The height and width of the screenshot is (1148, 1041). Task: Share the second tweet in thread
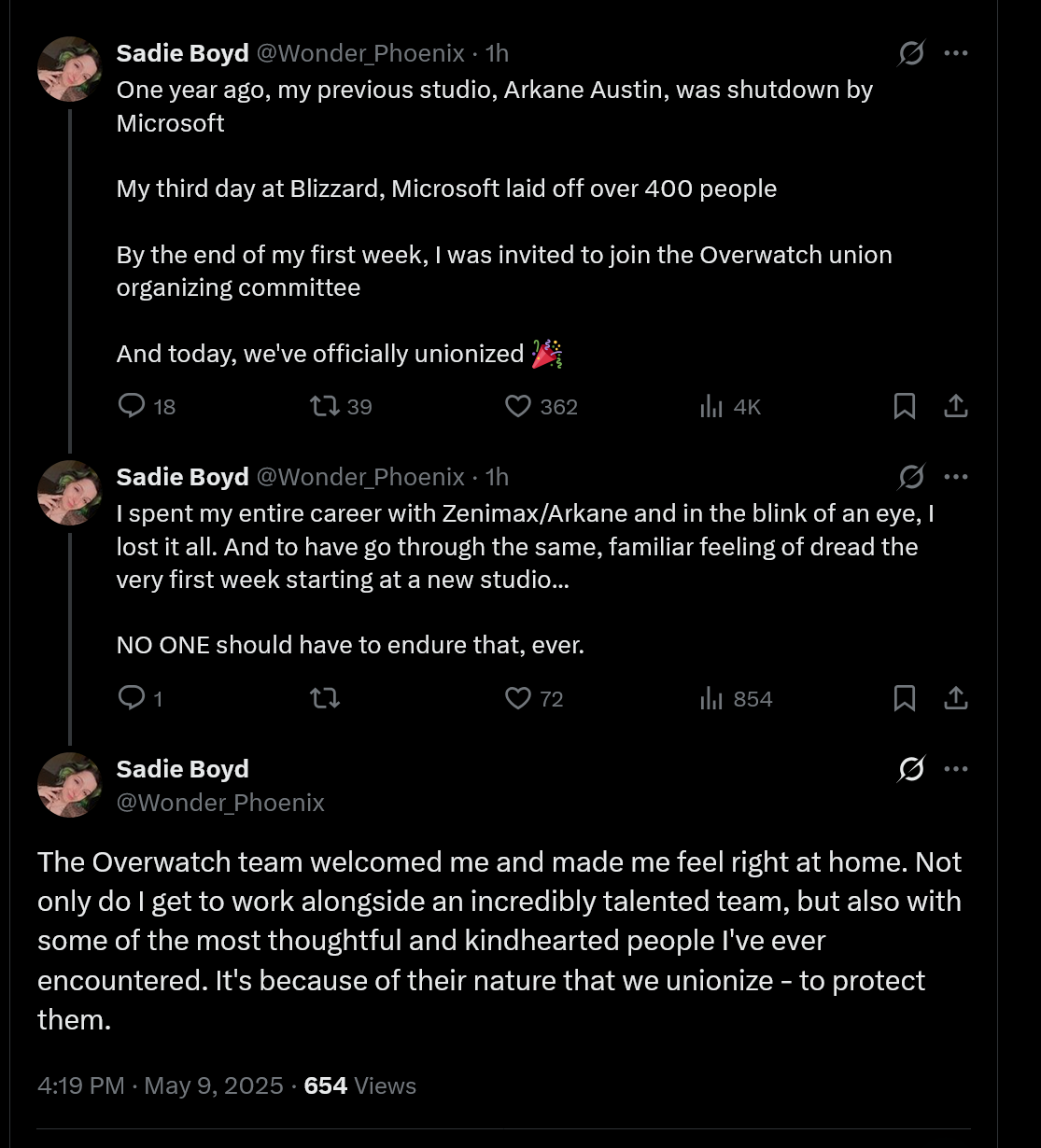955,698
